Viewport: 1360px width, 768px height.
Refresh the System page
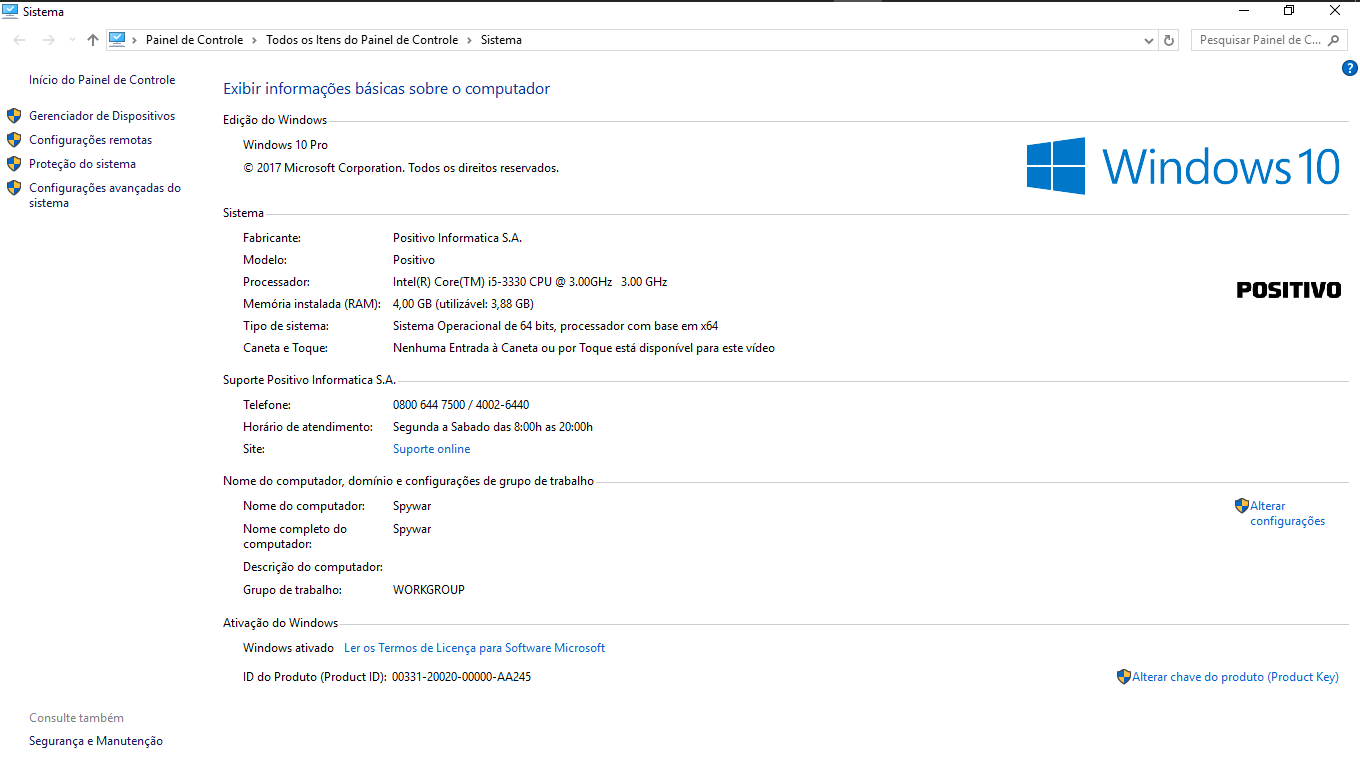pos(1169,40)
